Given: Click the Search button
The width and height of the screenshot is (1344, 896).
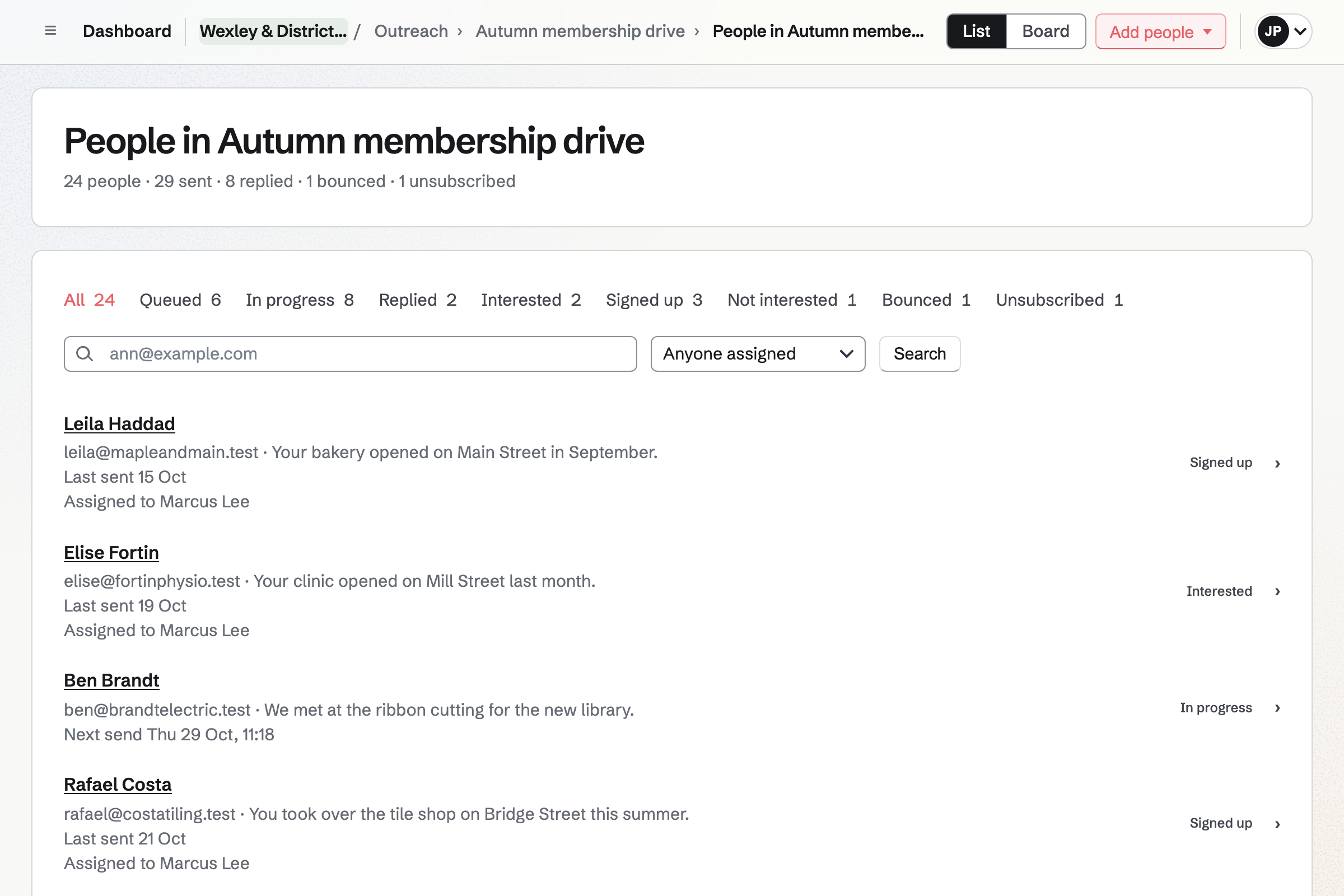Looking at the screenshot, I should tap(920, 354).
